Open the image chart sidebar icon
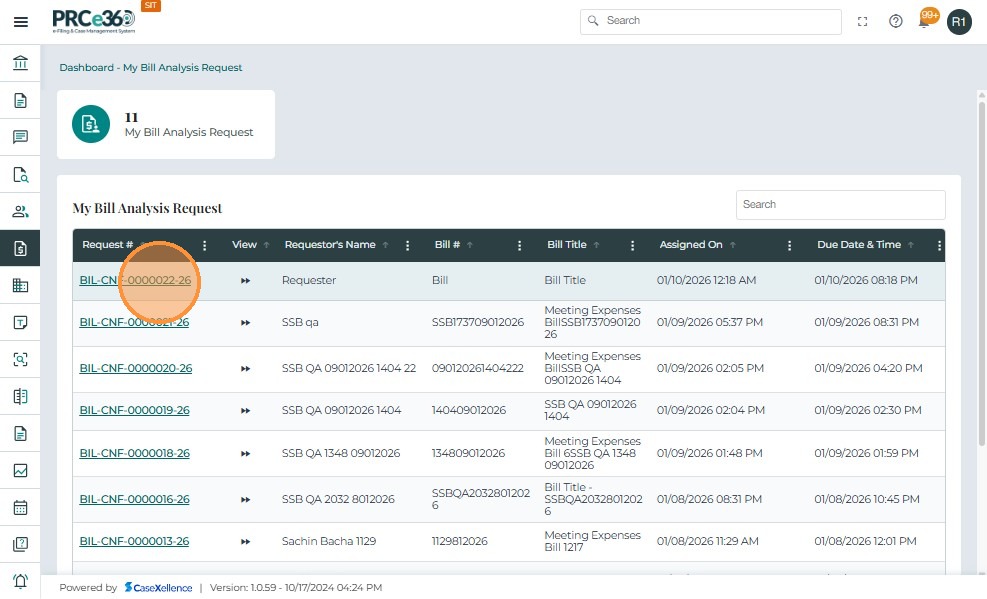Image resolution: width=987 pixels, height=599 pixels. pos(20,470)
